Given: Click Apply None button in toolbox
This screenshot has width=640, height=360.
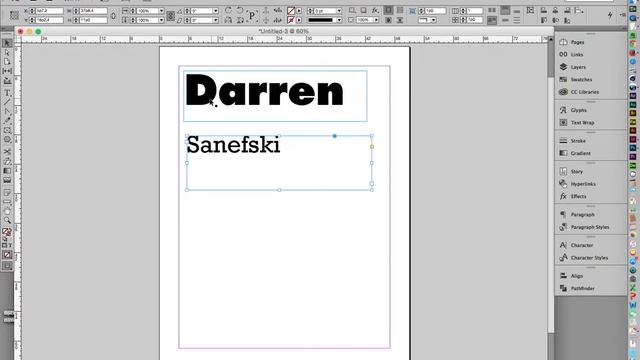Looking at the screenshot, I should [x=7, y=255].
